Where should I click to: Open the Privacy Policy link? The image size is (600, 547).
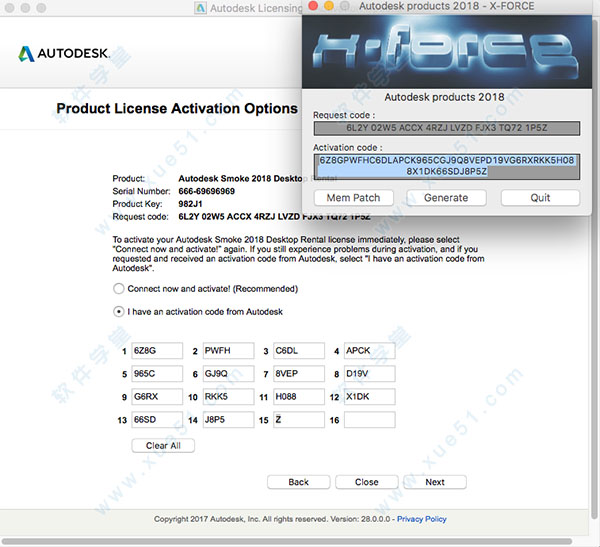[422, 519]
